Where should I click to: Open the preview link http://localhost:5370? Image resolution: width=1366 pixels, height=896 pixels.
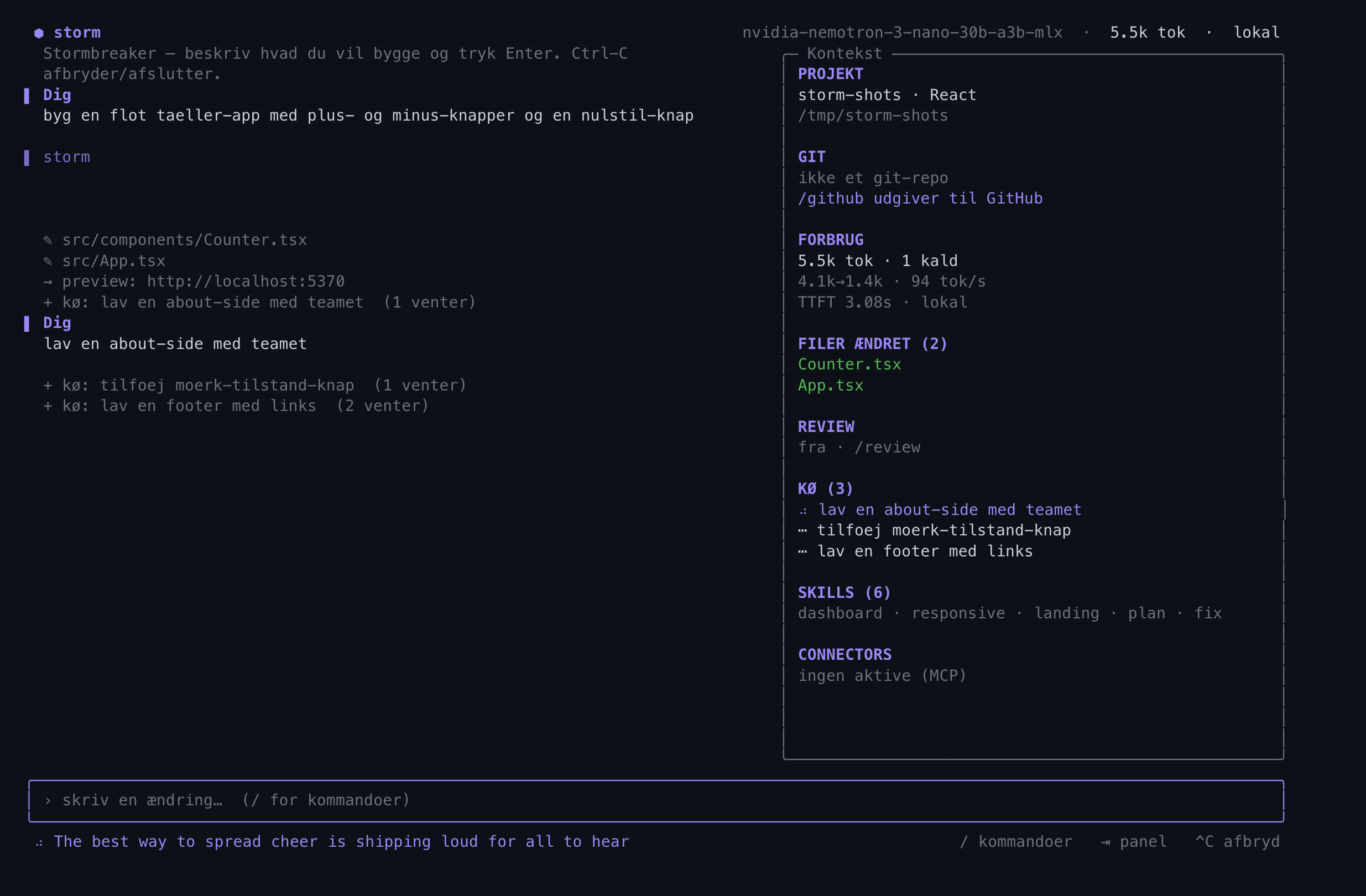[x=246, y=282]
